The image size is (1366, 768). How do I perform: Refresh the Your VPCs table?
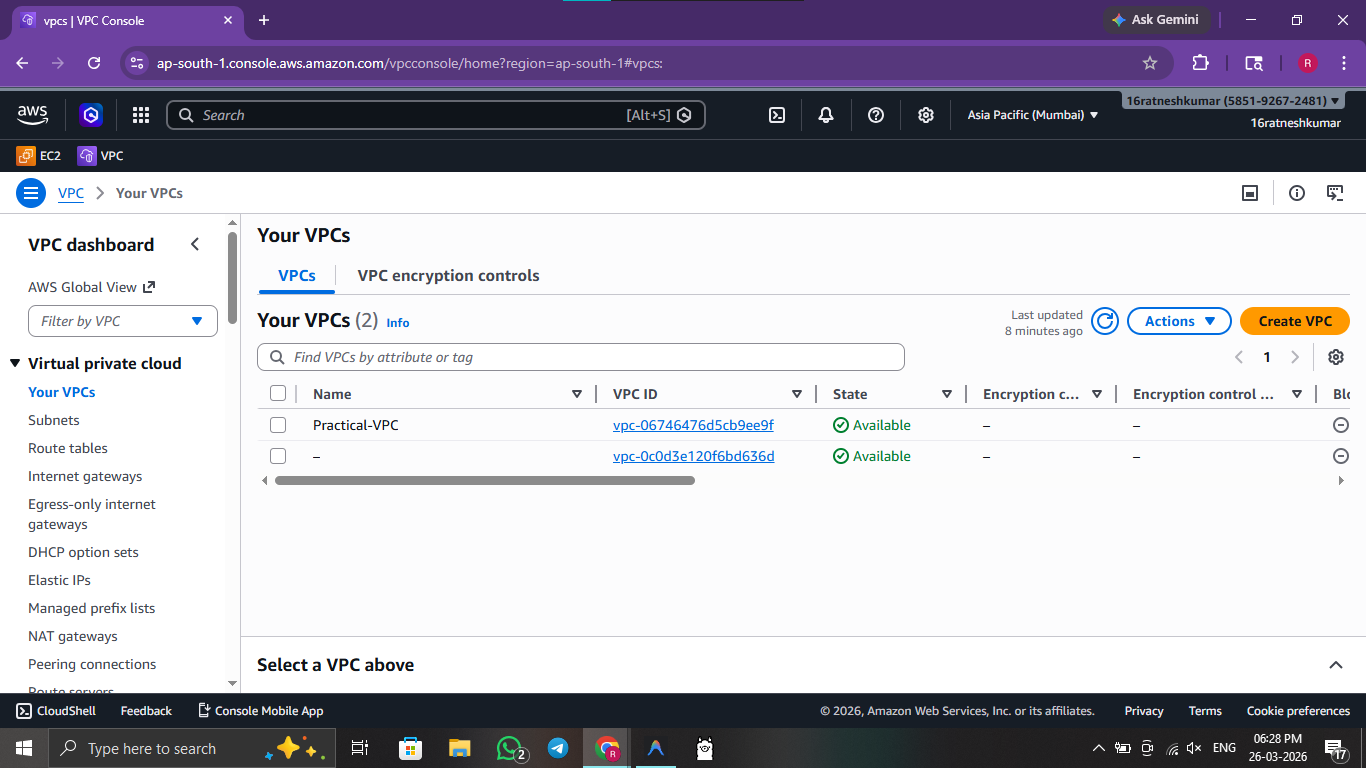(x=1104, y=321)
